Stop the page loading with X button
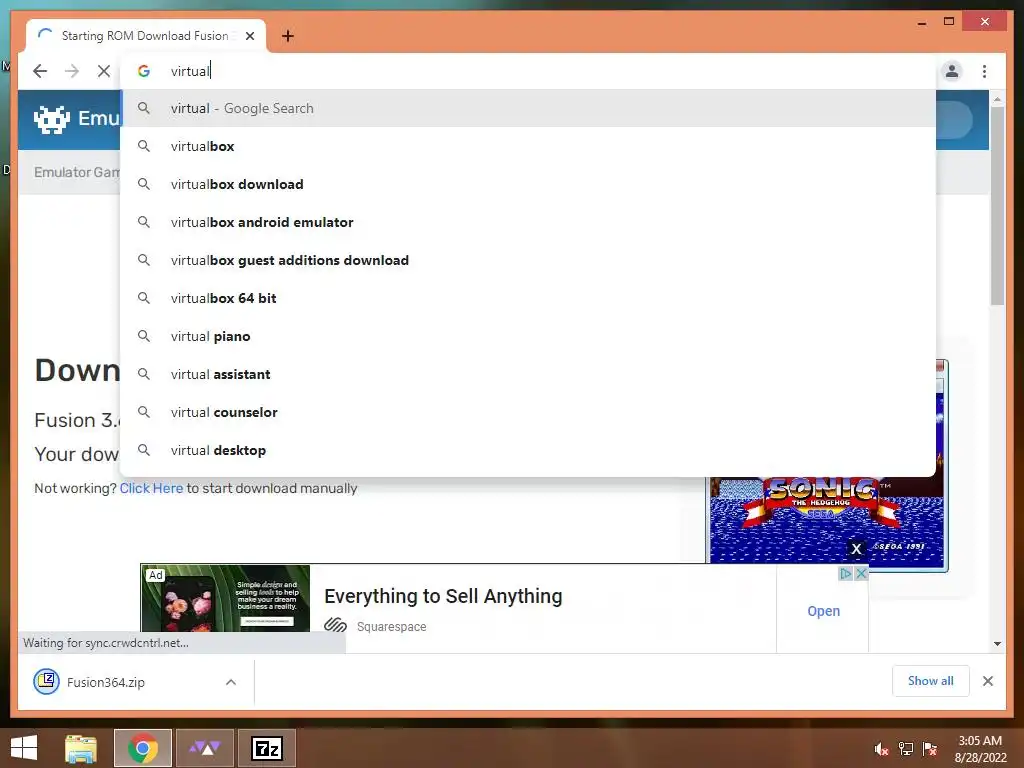1024x768 pixels. pyautogui.click(x=104, y=71)
